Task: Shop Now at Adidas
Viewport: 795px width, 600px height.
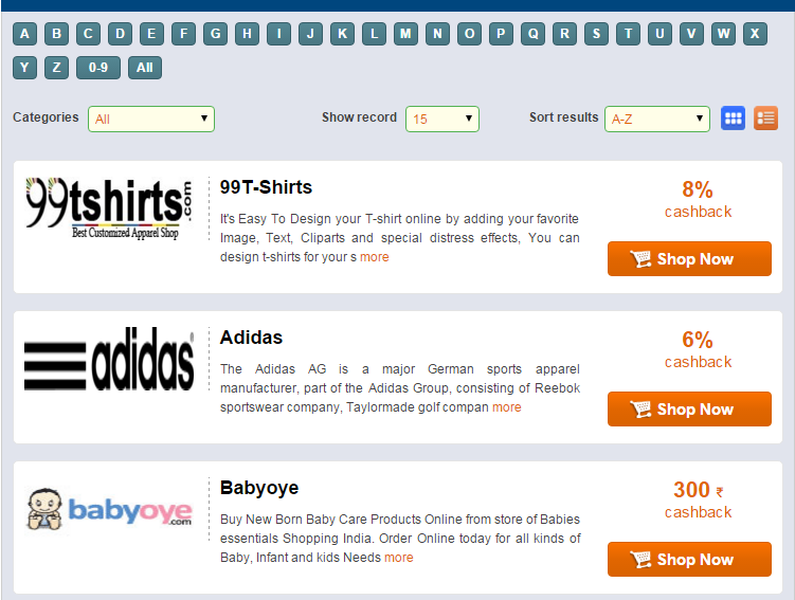Action: point(690,409)
